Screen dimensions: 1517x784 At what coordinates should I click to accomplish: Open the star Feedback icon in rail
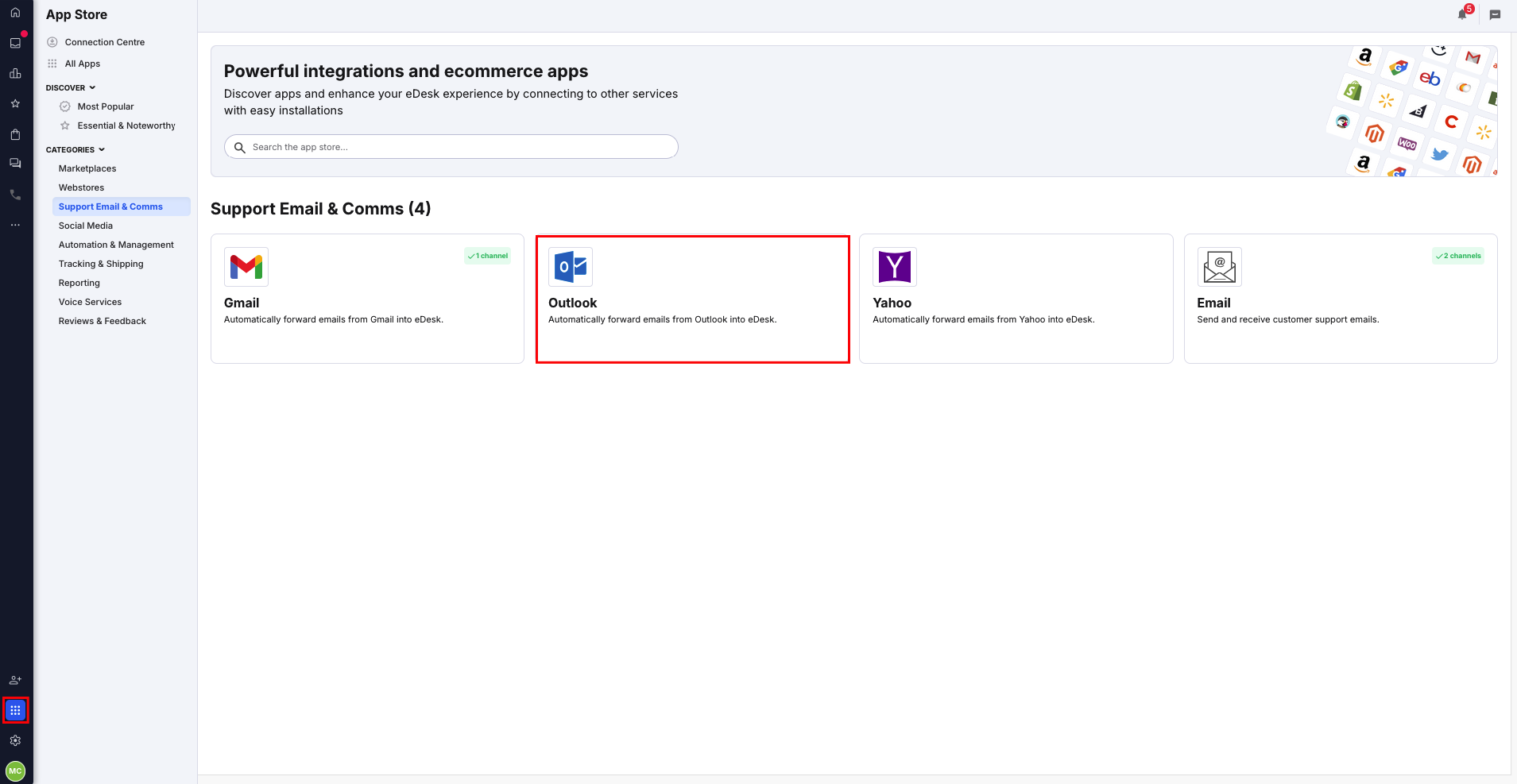15,103
